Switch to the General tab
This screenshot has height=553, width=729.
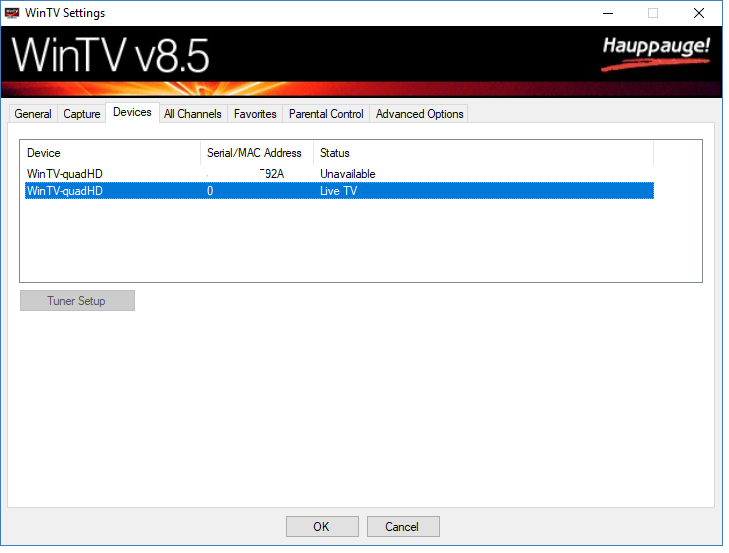(33, 114)
